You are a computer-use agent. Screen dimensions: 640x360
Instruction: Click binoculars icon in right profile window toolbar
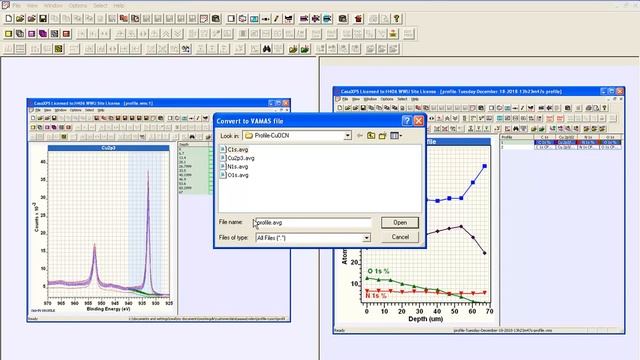pos(516,129)
